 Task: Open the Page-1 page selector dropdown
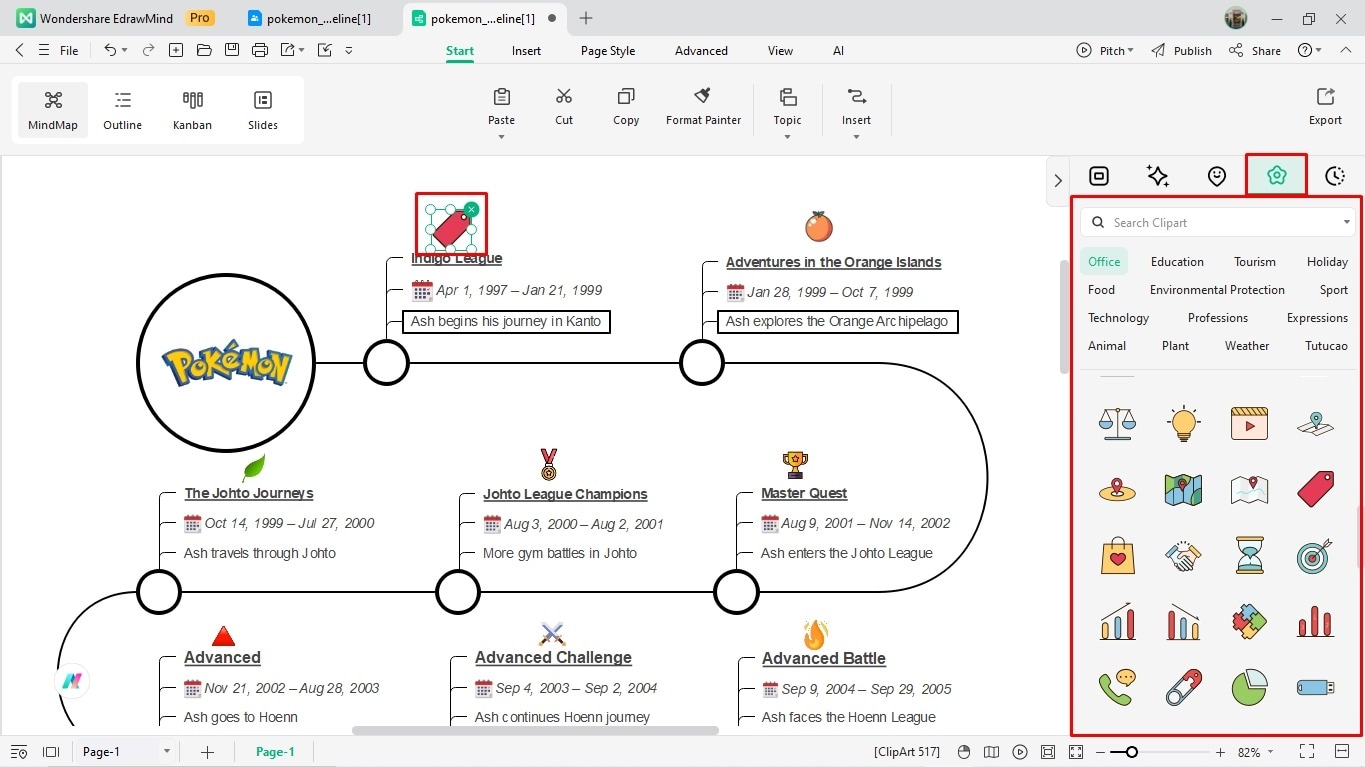(x=166, y=752)
